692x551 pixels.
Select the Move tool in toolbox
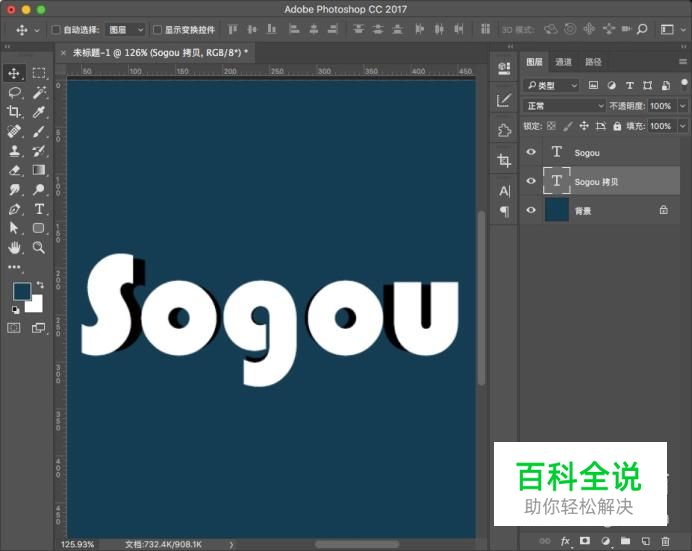(x=14, y=73)
